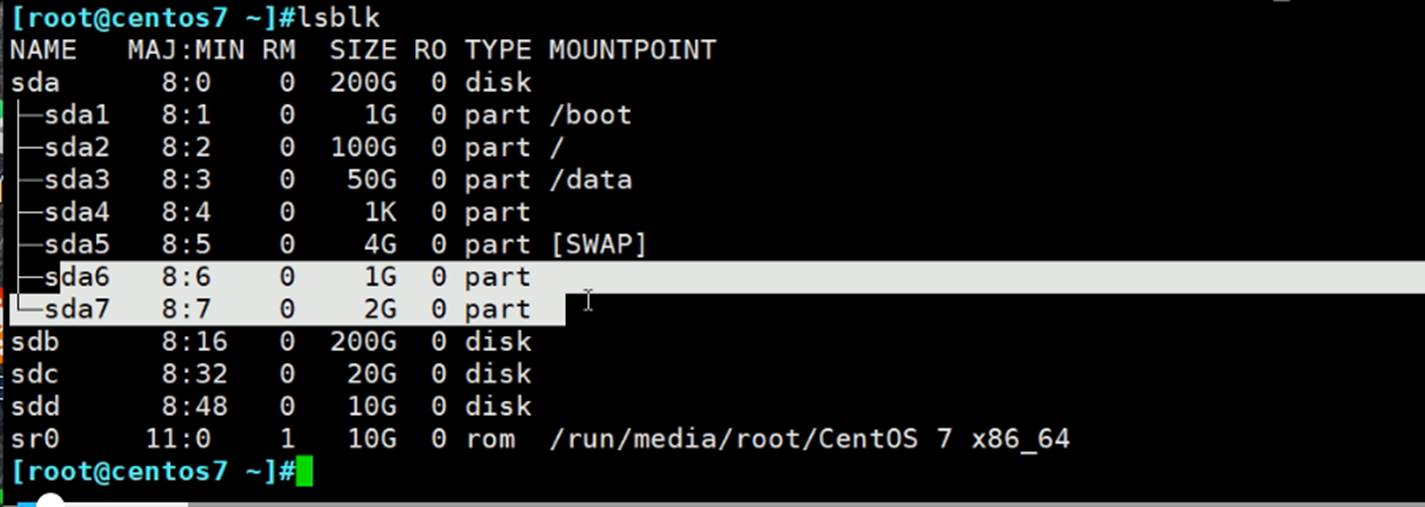Click the gray progress bar track
Screen dimensions: 1425x507
click(800, 504)
